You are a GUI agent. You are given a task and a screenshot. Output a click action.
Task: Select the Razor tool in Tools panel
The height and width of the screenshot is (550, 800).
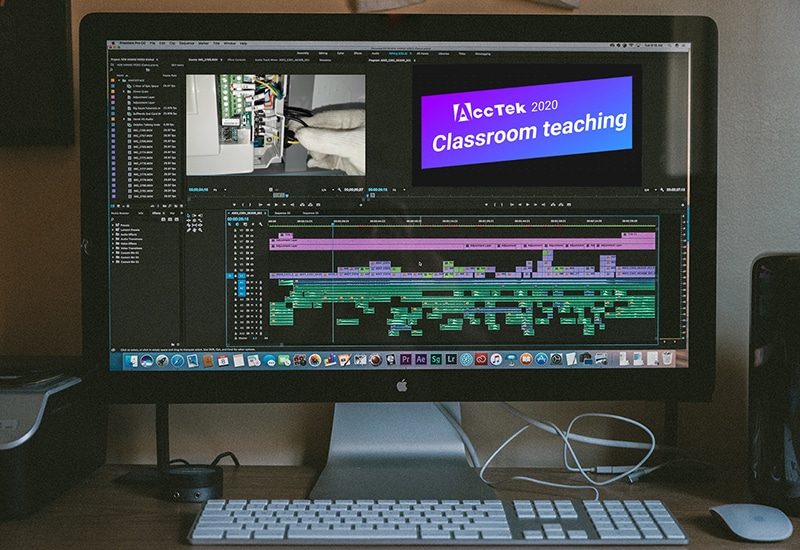pos(189,225)
